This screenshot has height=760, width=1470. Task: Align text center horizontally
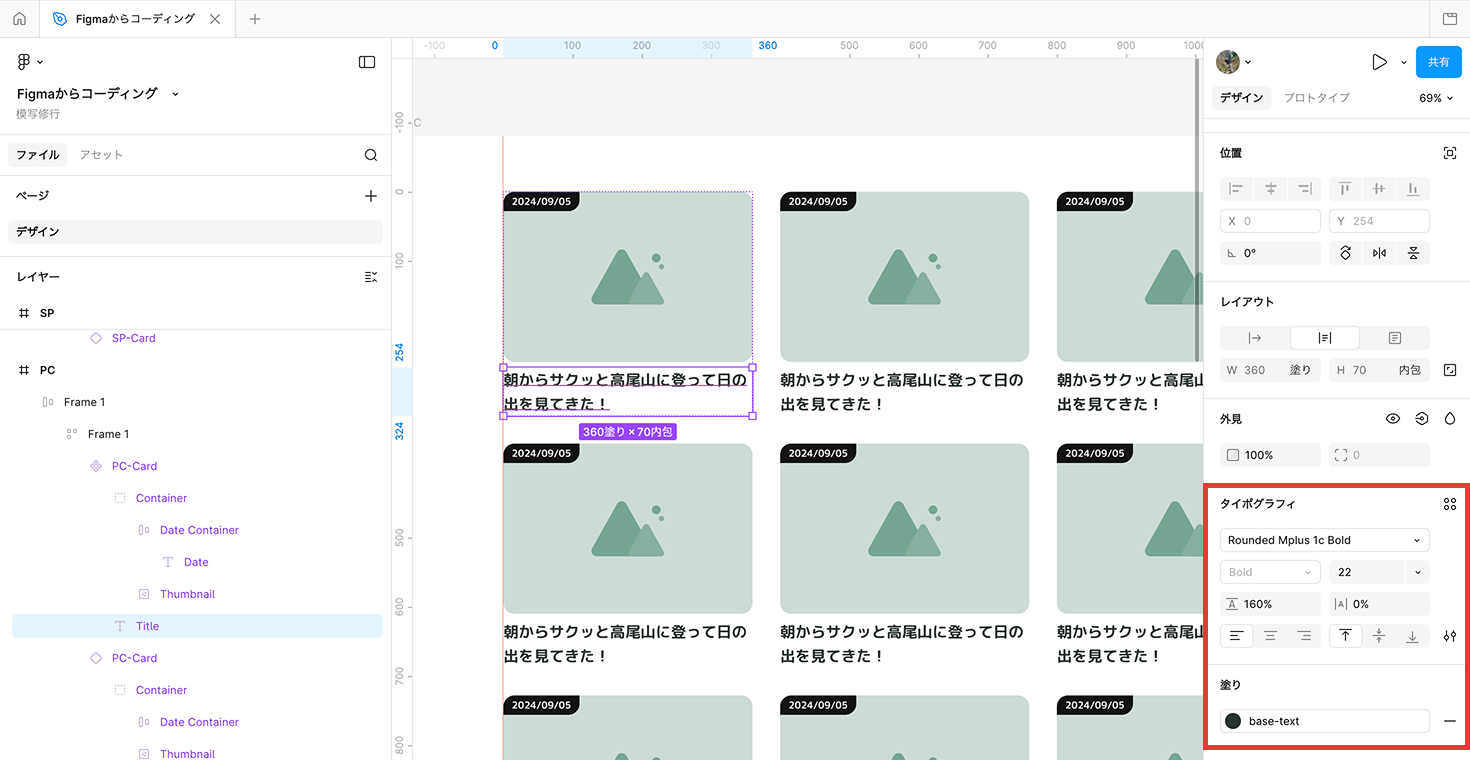[1271, 636]
